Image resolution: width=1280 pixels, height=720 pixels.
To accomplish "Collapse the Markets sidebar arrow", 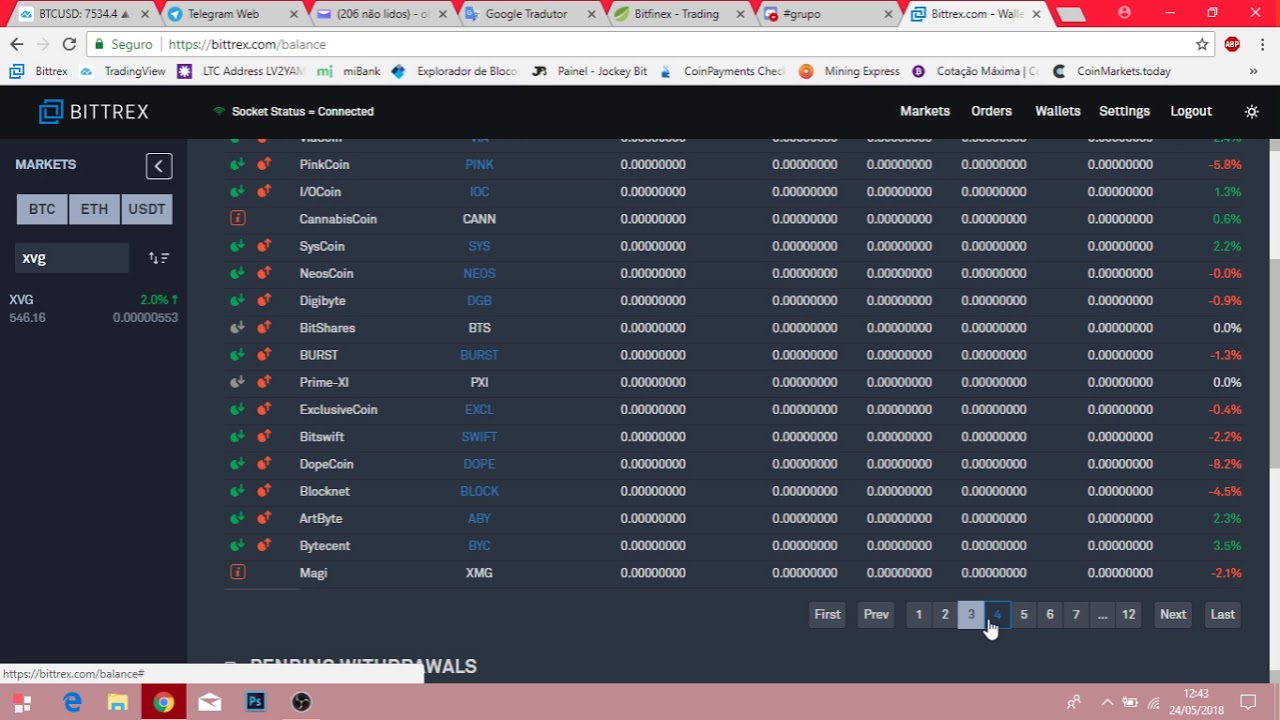I will [x=158, y=166].
